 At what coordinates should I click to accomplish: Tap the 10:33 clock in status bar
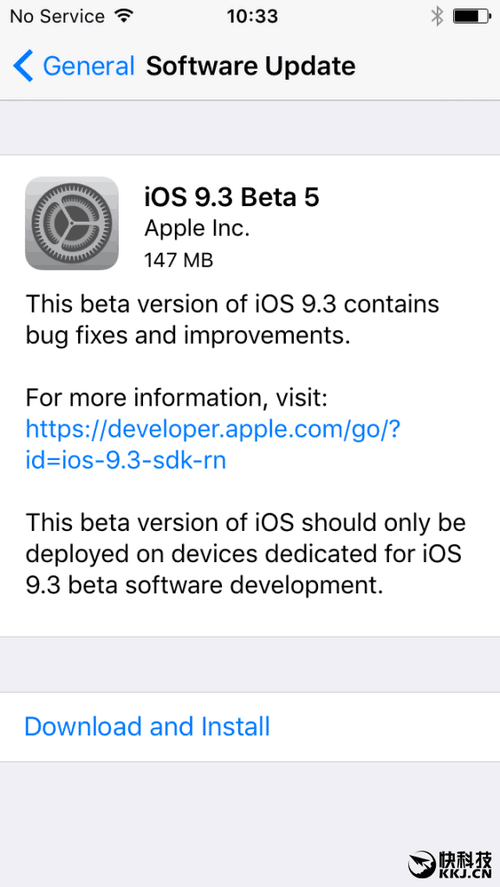252,16
